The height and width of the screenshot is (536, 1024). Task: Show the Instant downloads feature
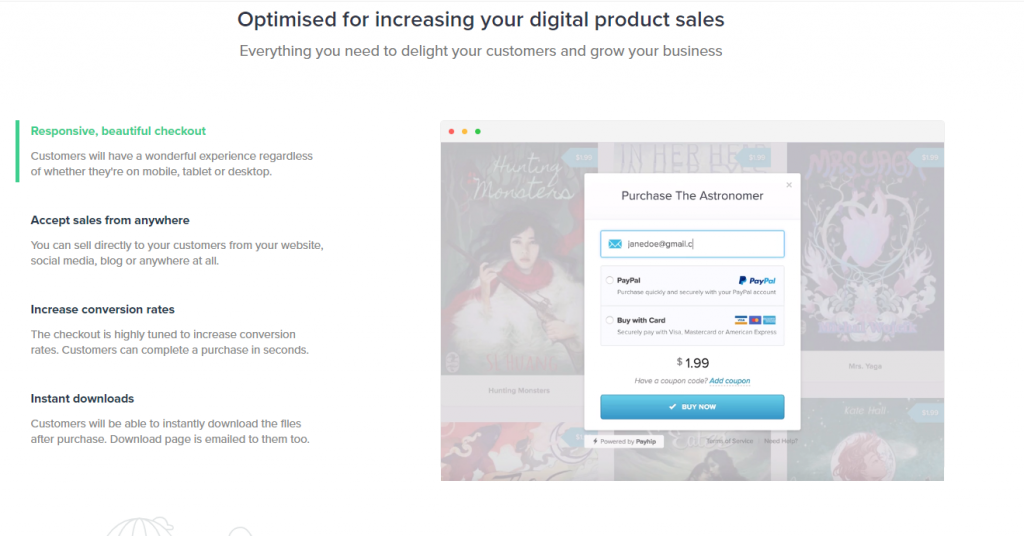(x=82, y=398)
